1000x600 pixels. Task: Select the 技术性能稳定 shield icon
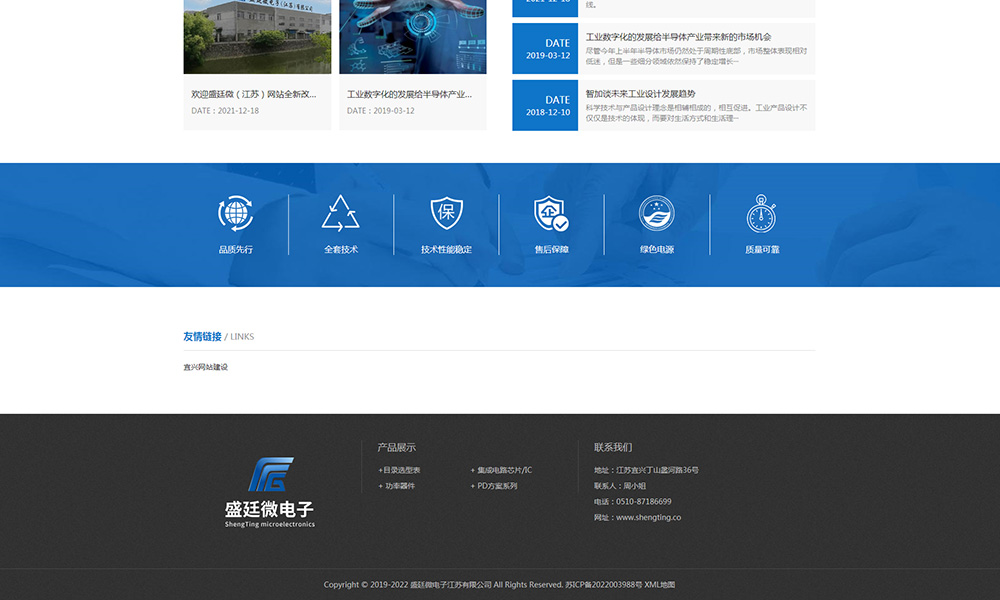pos(446,214)
